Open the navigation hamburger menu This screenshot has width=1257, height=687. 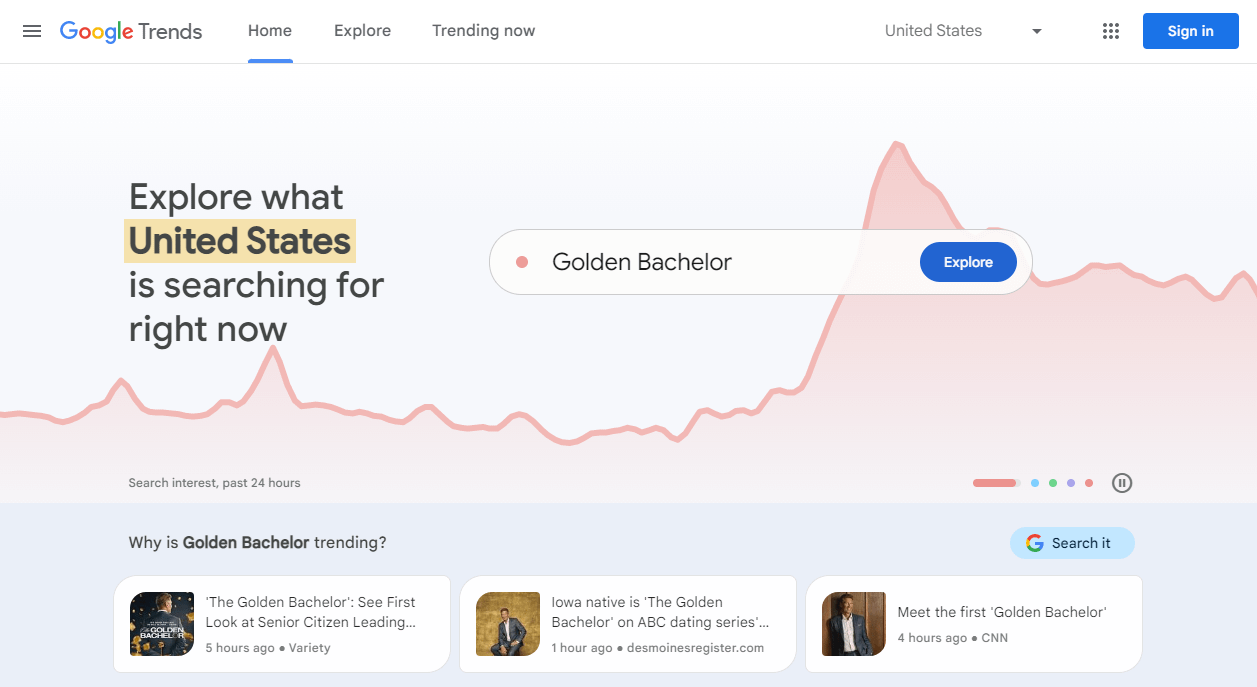click(x=31, y=31)
